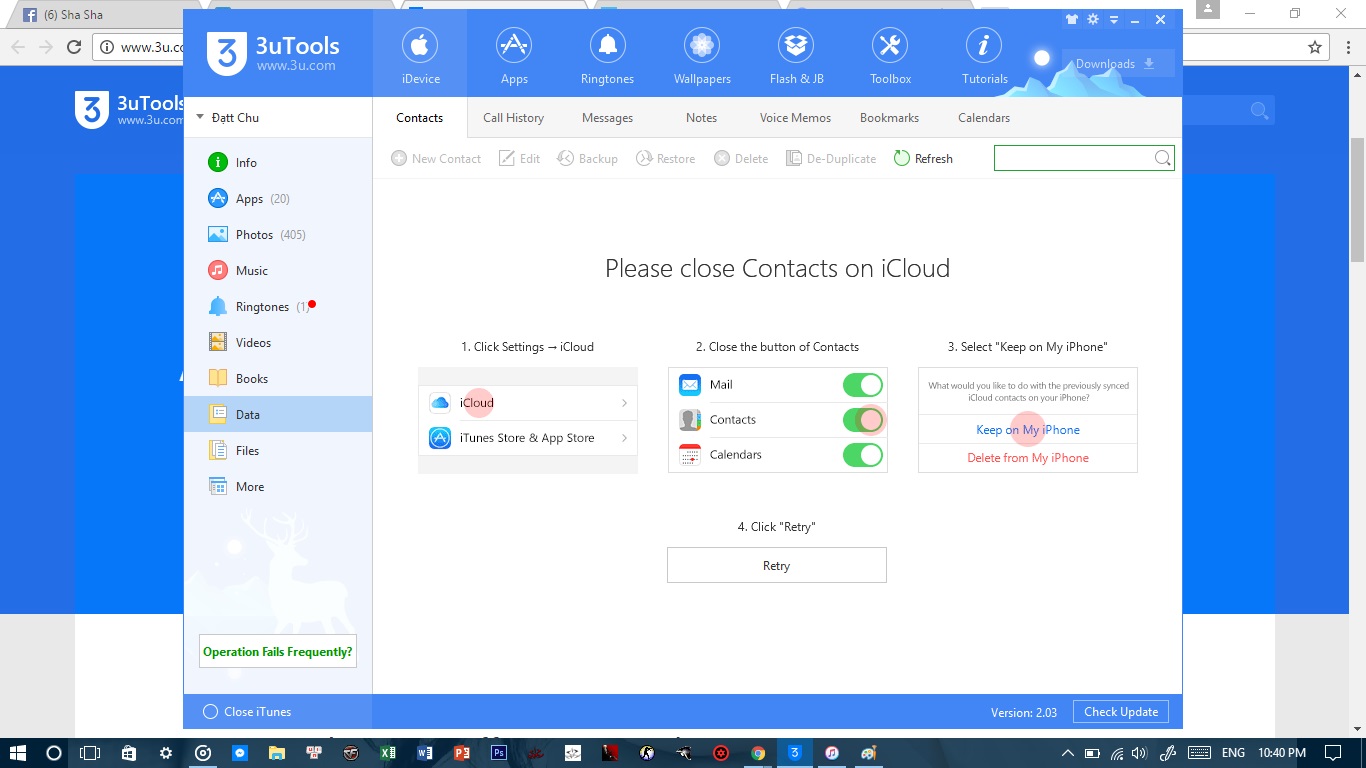Switch to the Contacts tab
Viewport: 1366px width, 768px height.
point(419,117)
